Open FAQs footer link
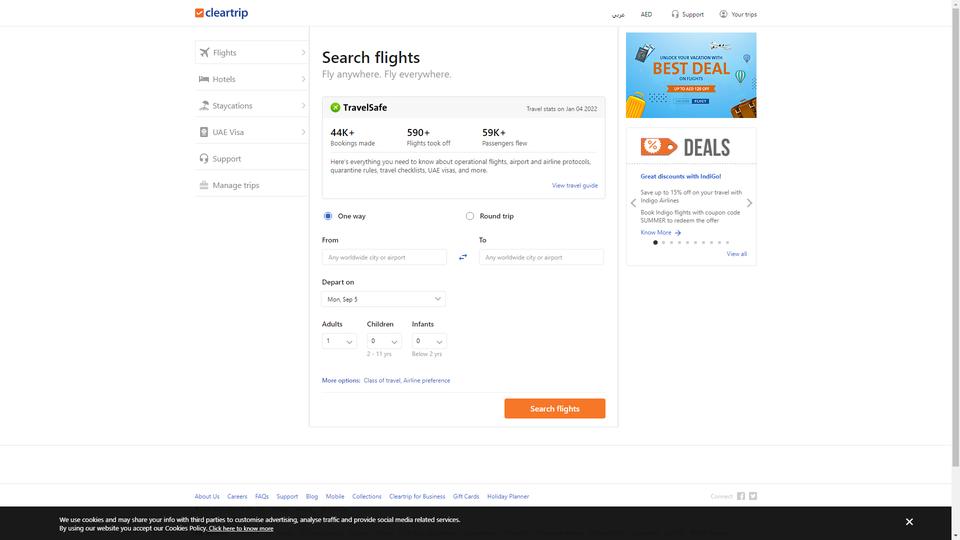Viewport: 960px width, 540px height. coord(262,497)
